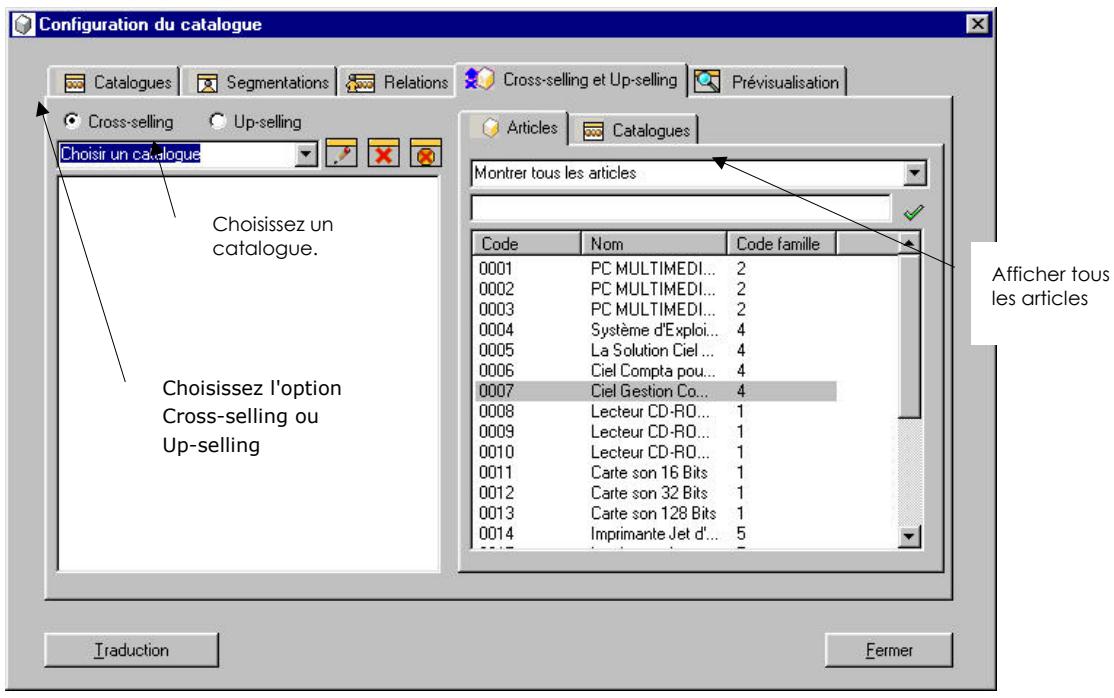Select the 'Imprimante Jet d'...' row

click(x=655, y=534)
